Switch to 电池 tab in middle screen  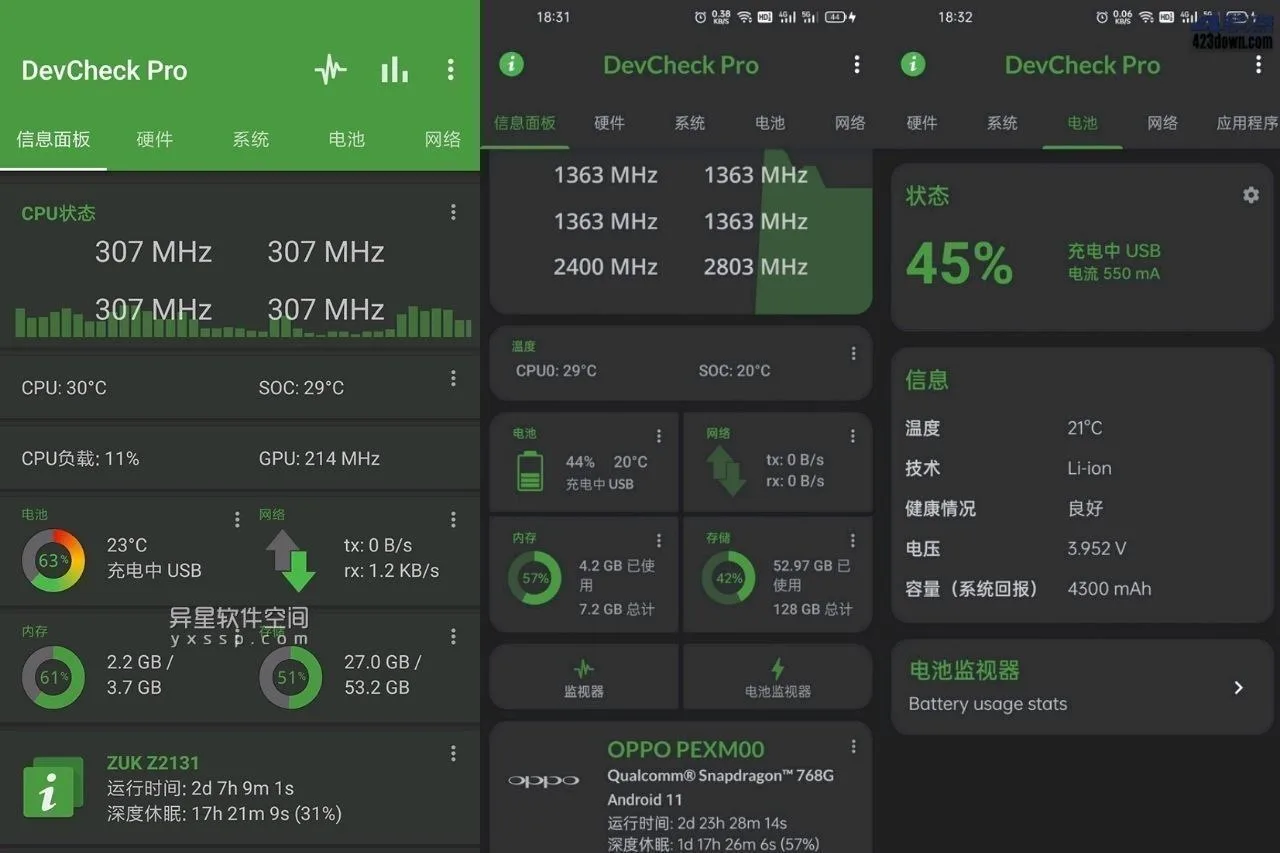click(770, 123)
